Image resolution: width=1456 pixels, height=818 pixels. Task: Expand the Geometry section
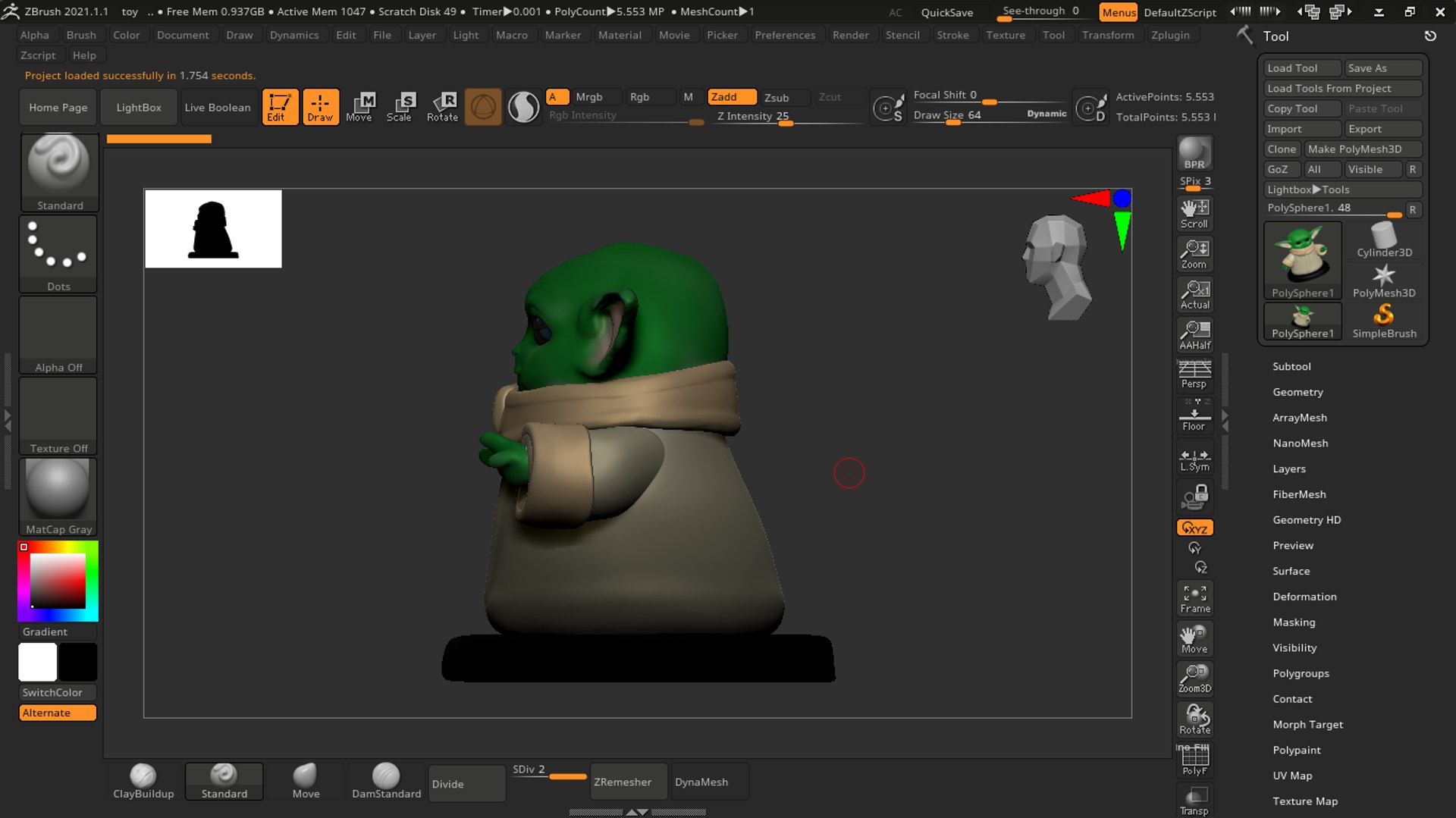1298,392
